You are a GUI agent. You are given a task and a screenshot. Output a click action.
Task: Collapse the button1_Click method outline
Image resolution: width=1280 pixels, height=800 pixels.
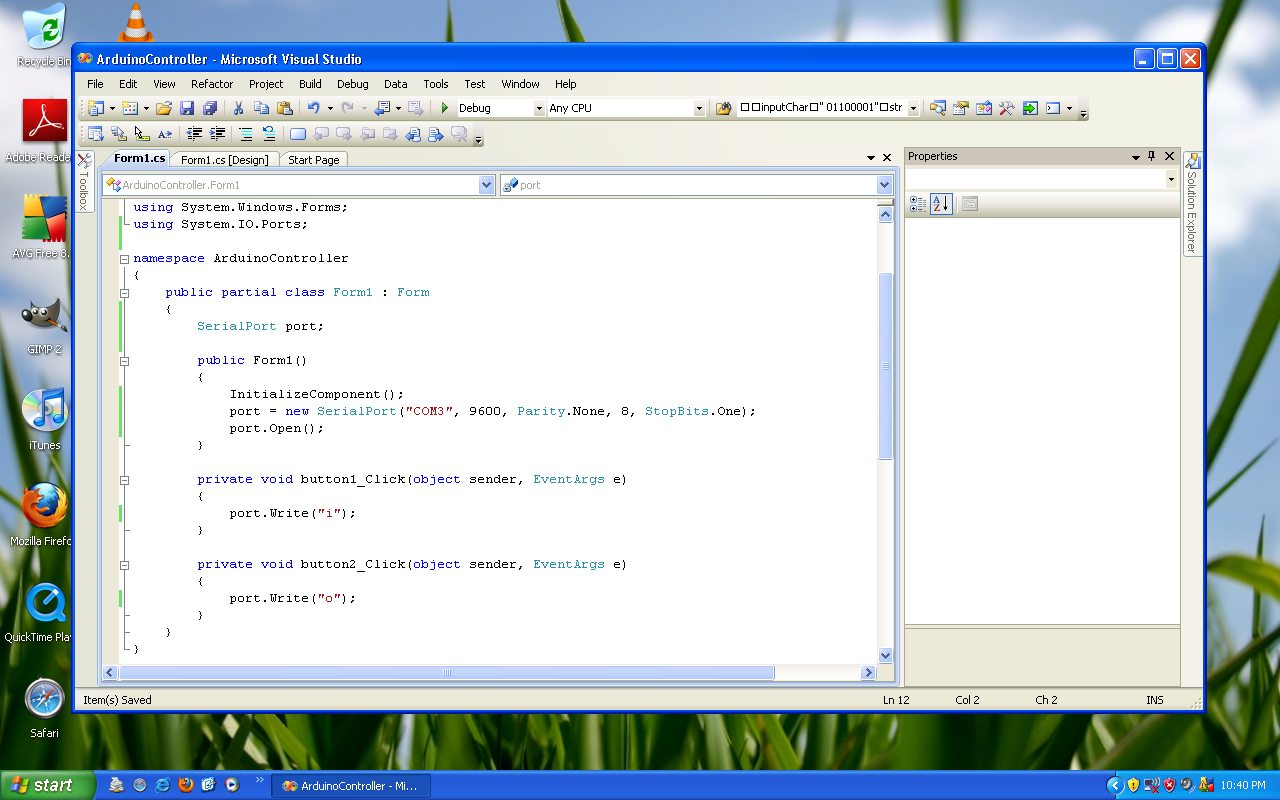(x=125, y=480)
